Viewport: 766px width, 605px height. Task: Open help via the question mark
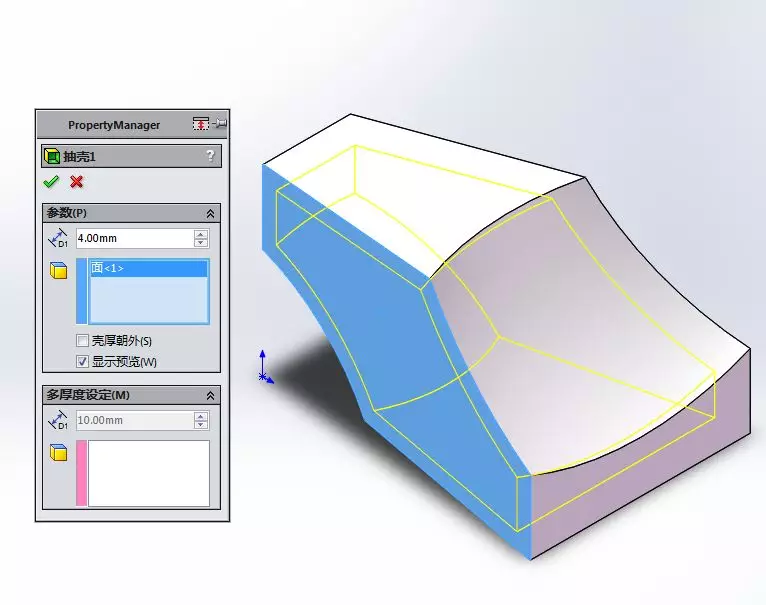tap(210, 155)
